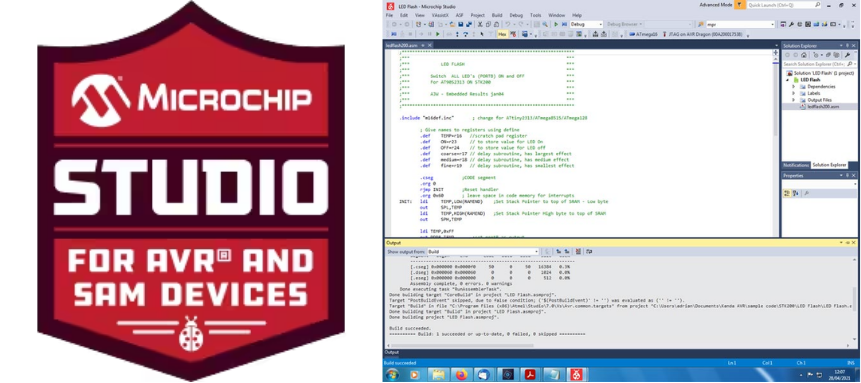This screenshot has width=861, height=383.
Task: Expand the Dependencies folder
Action: pyautogui.click(x=793, y=87)
